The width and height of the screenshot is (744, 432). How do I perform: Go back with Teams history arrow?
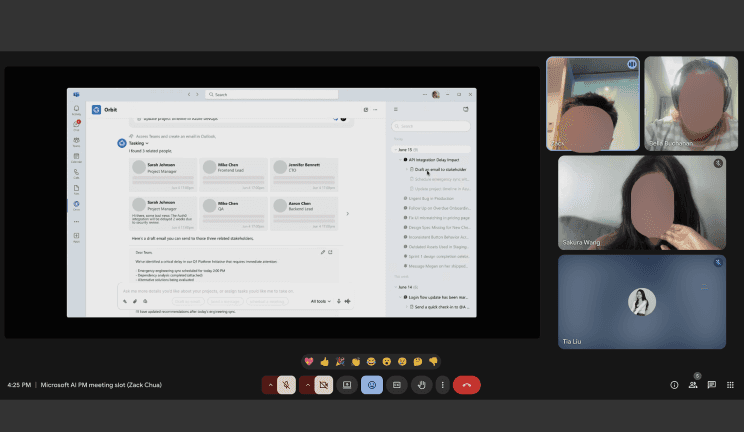coord(189,94)
